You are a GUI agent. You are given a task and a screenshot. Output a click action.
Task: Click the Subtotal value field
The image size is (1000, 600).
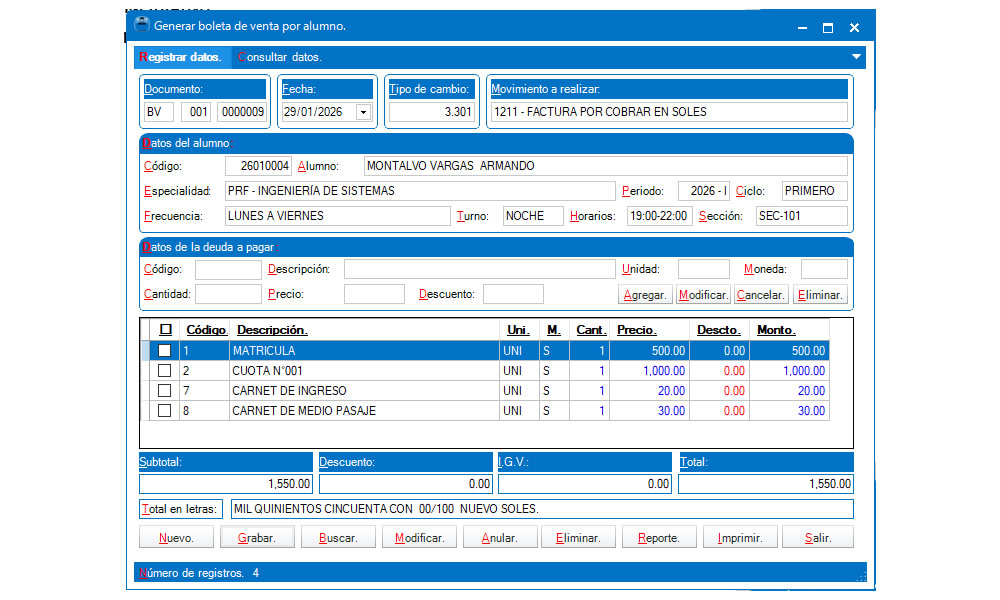pyautogui.click(x=226, y=484)
